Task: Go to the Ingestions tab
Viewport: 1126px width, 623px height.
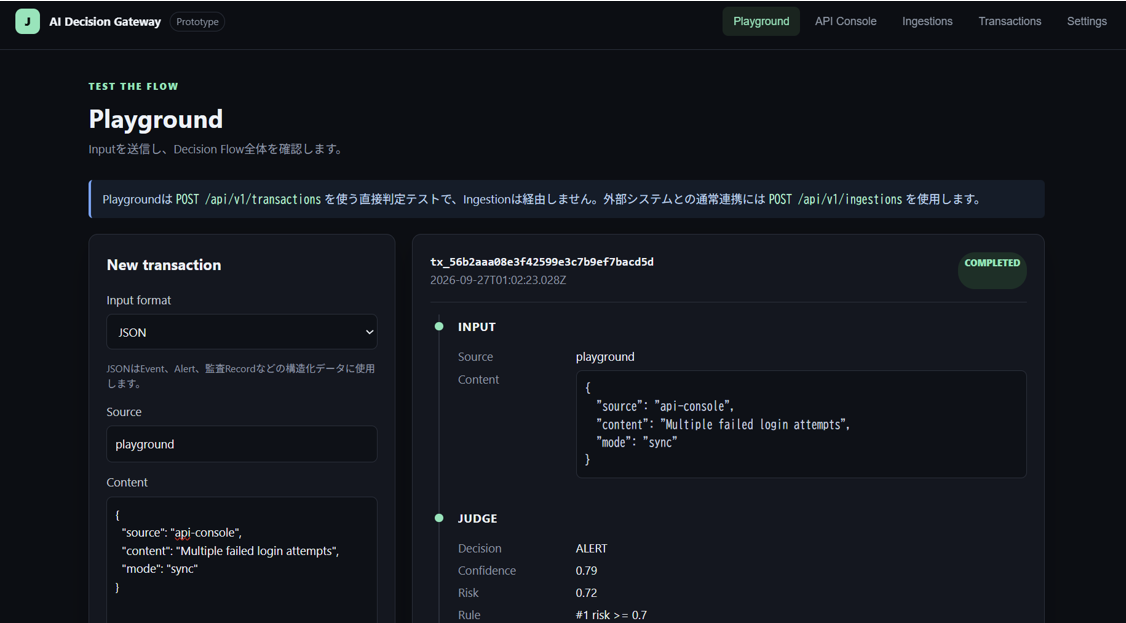Action: [x=927, y=22]
